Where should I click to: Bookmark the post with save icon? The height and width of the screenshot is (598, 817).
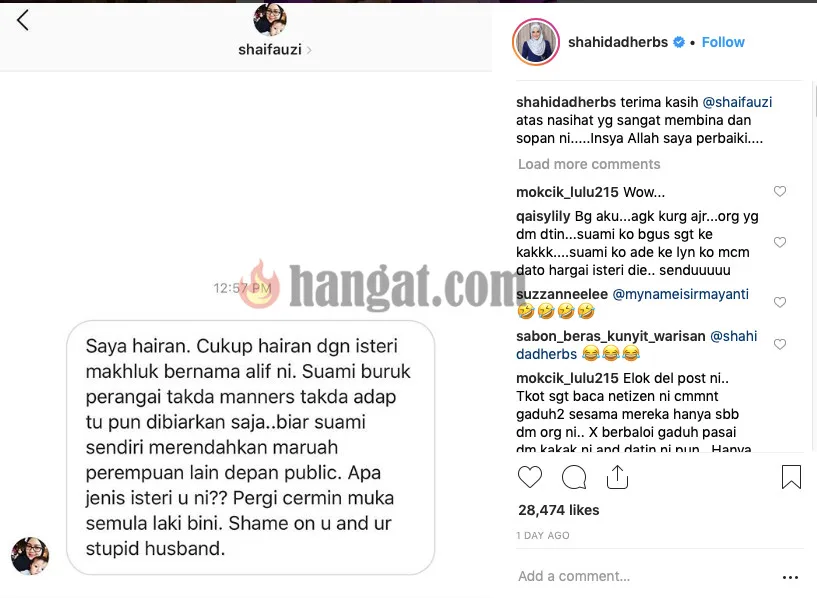[x=791, y=477]
